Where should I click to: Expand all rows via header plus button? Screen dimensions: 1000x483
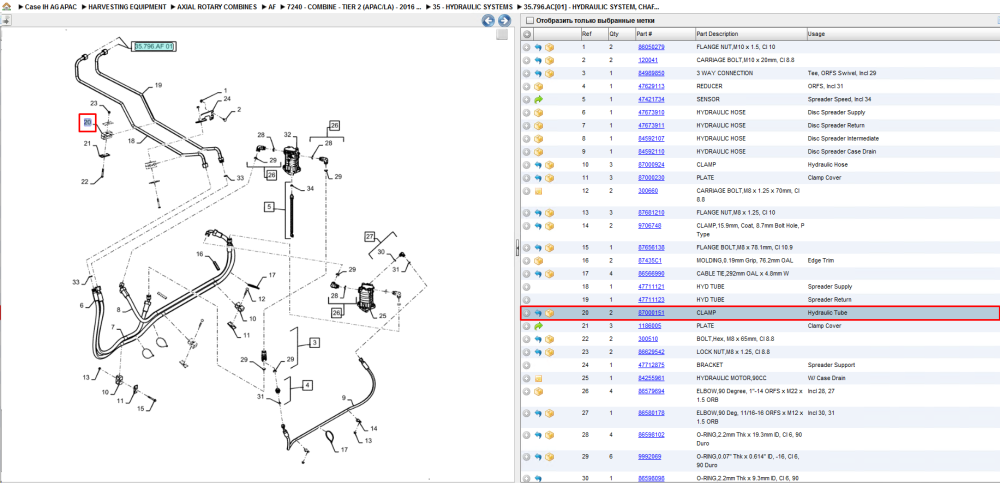[x=527, y=34]
